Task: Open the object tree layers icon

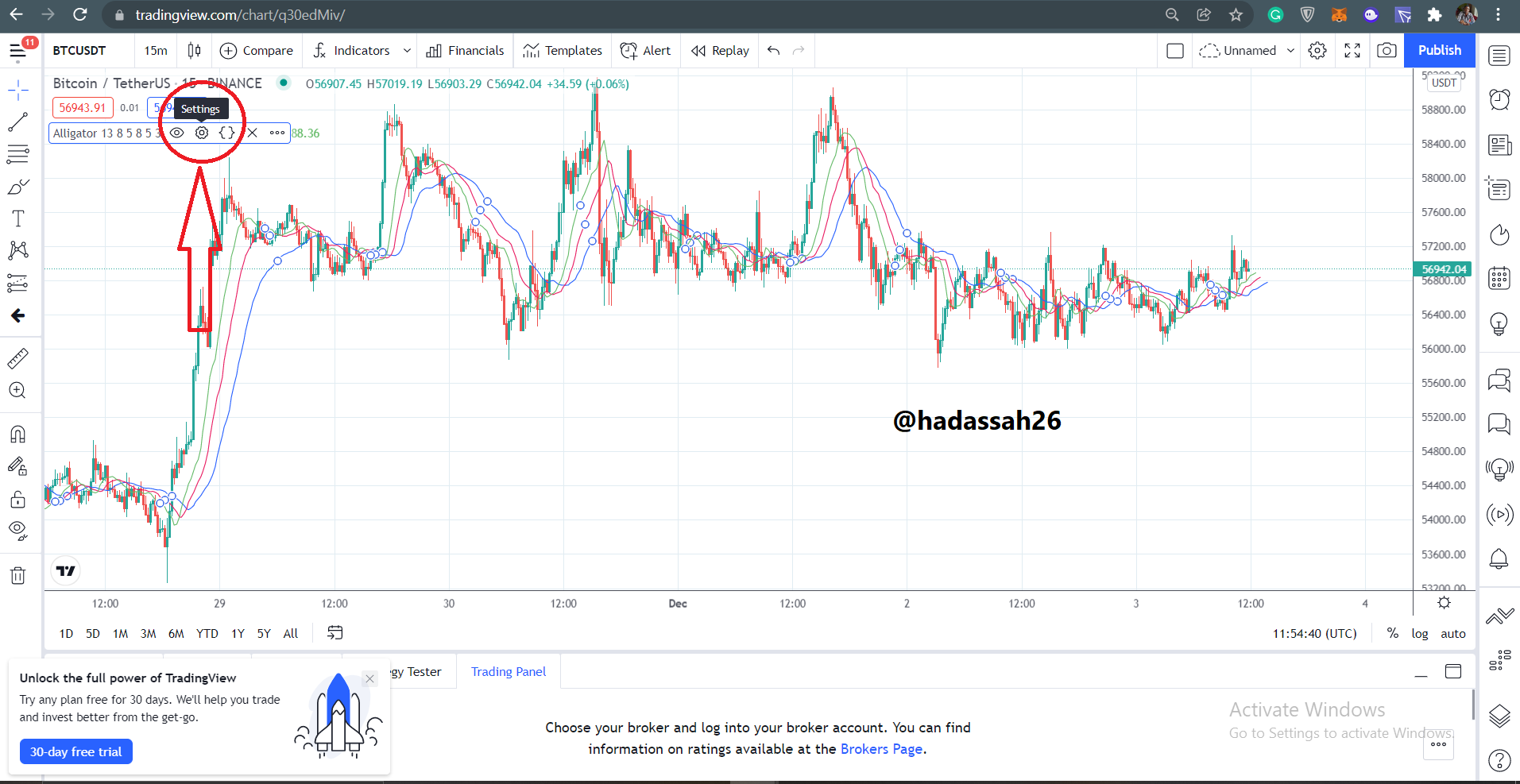Action: coord(1499,716)
